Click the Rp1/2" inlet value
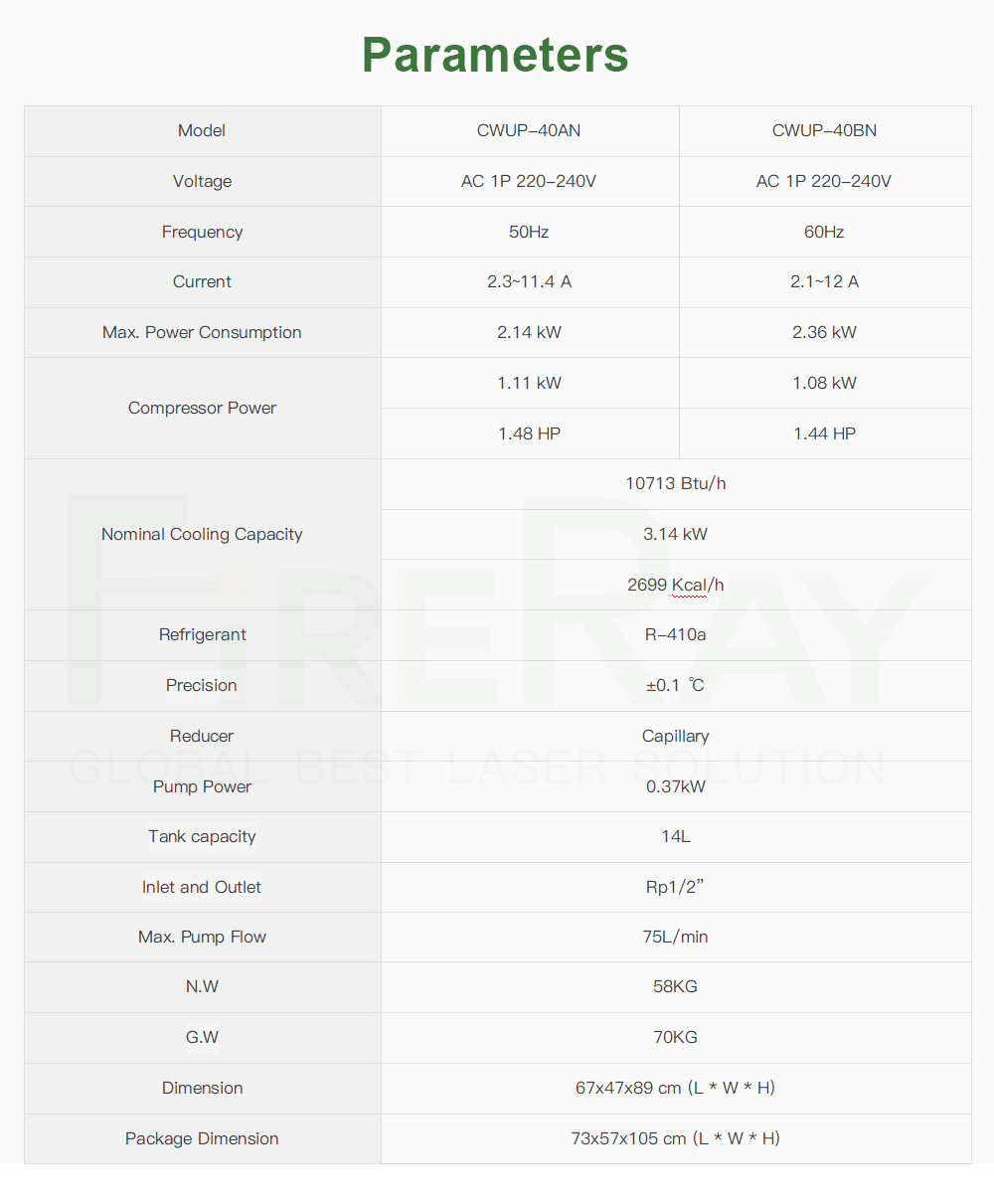The height and width of the screenshot is (1204, 994). pyautogui.click(x=675, y=887)
